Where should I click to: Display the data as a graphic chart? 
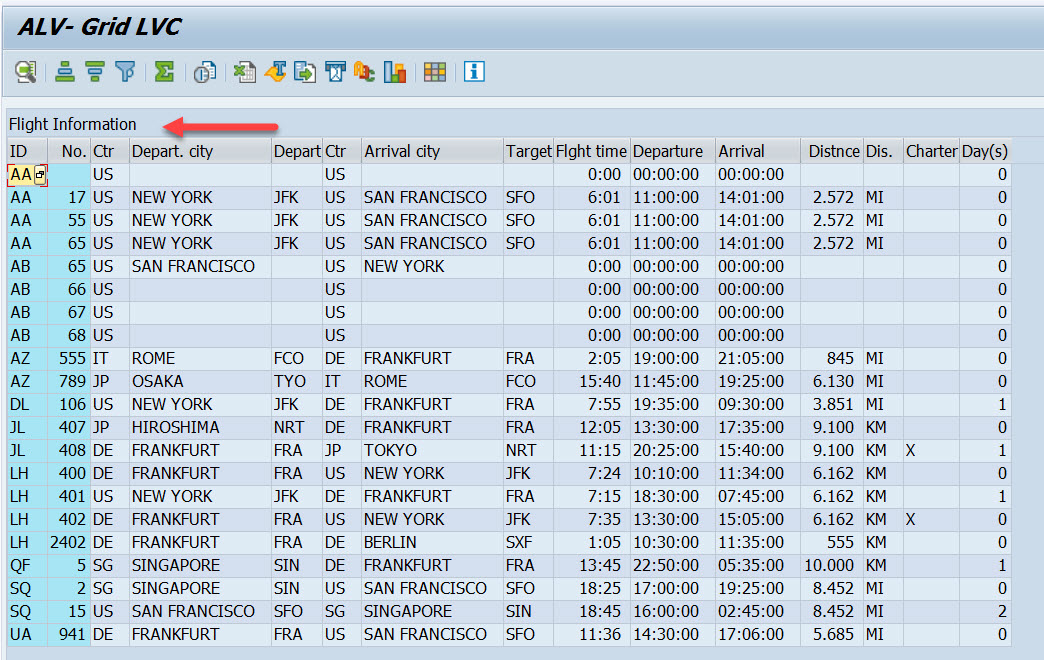(394, 71)
